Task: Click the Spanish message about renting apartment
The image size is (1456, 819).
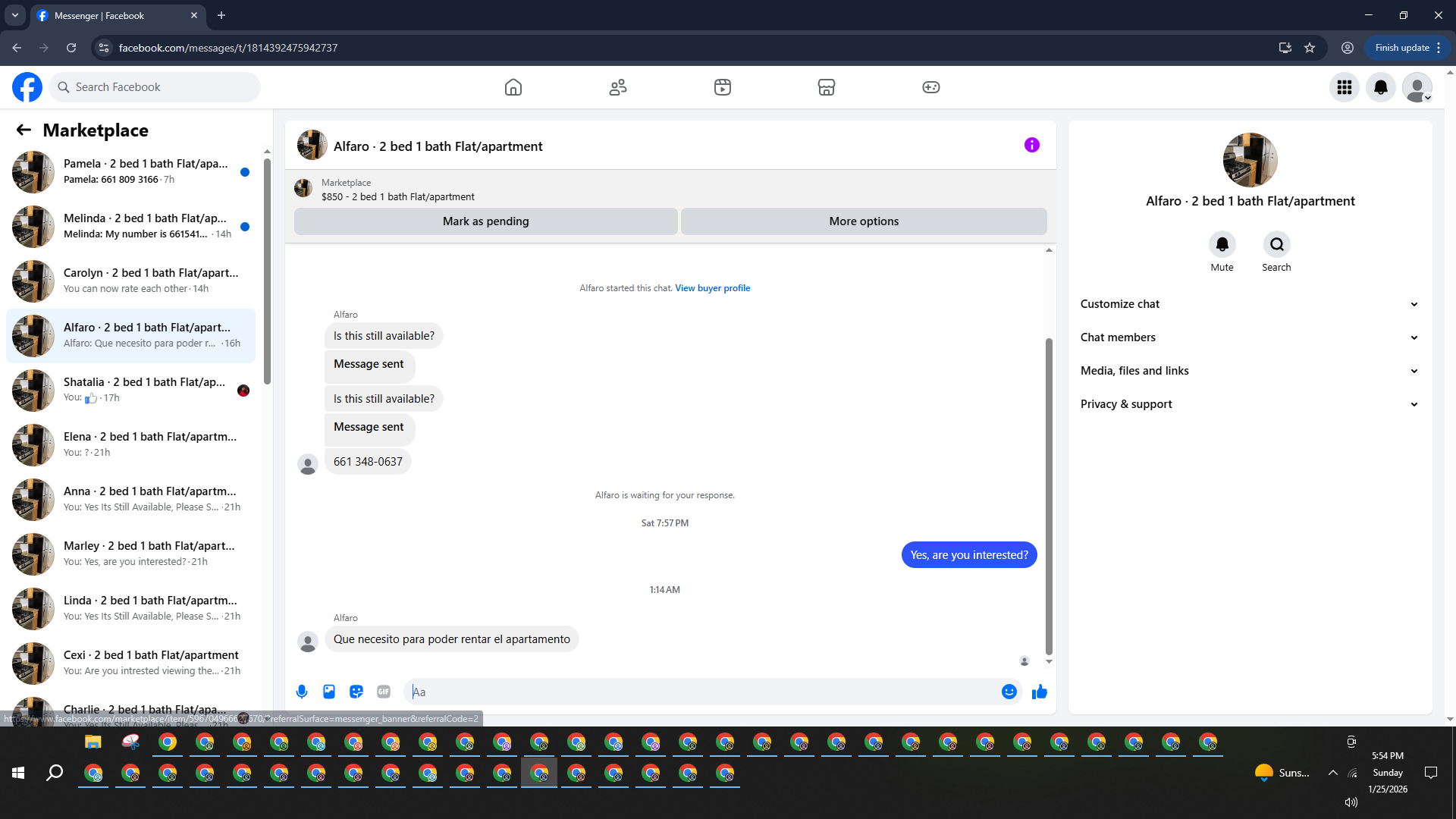Action: [x=452, y=639]
